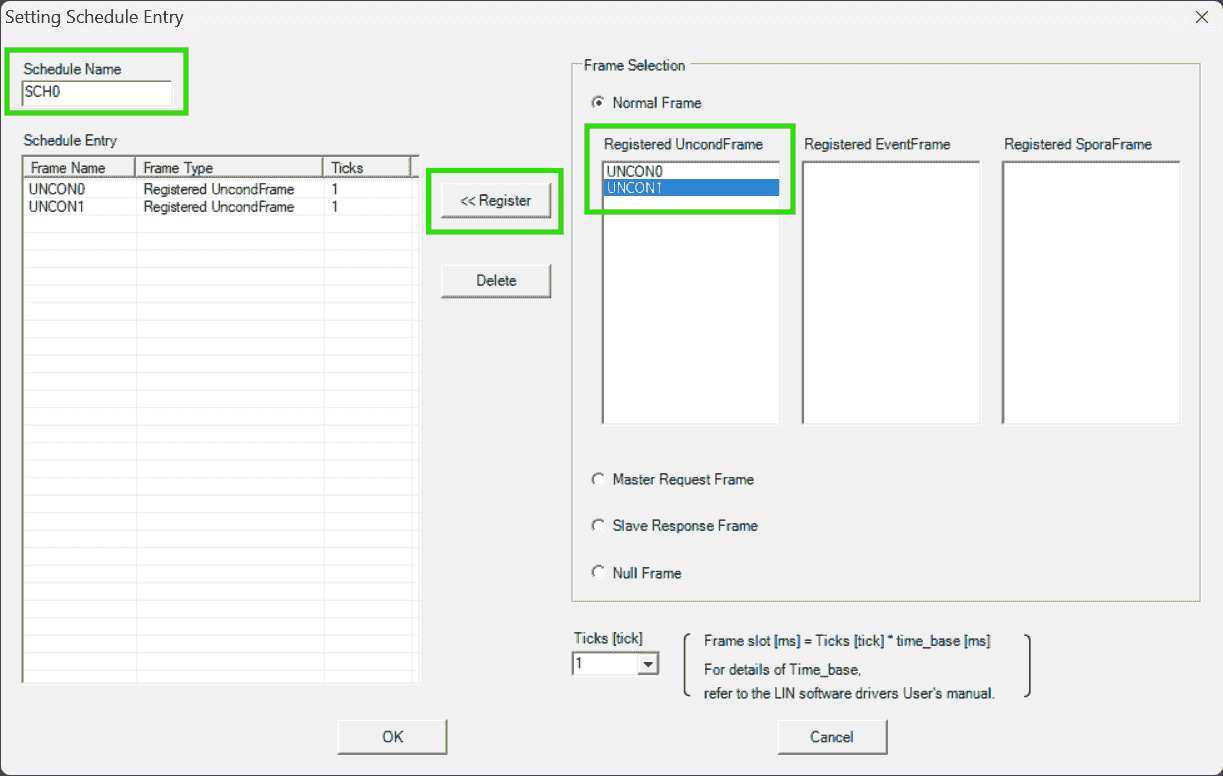Click the Schedule Name input field

(x=96, y=93)
